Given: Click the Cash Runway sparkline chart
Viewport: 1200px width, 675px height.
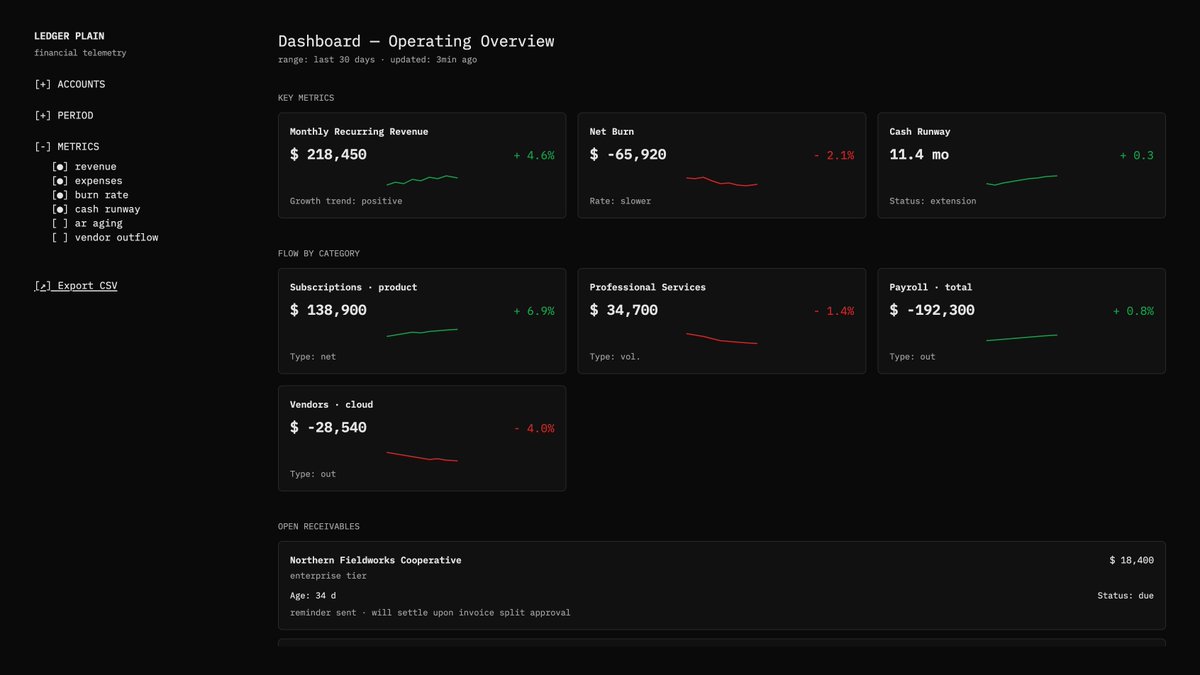Looking at the screenshot, I should [1020, 181].
